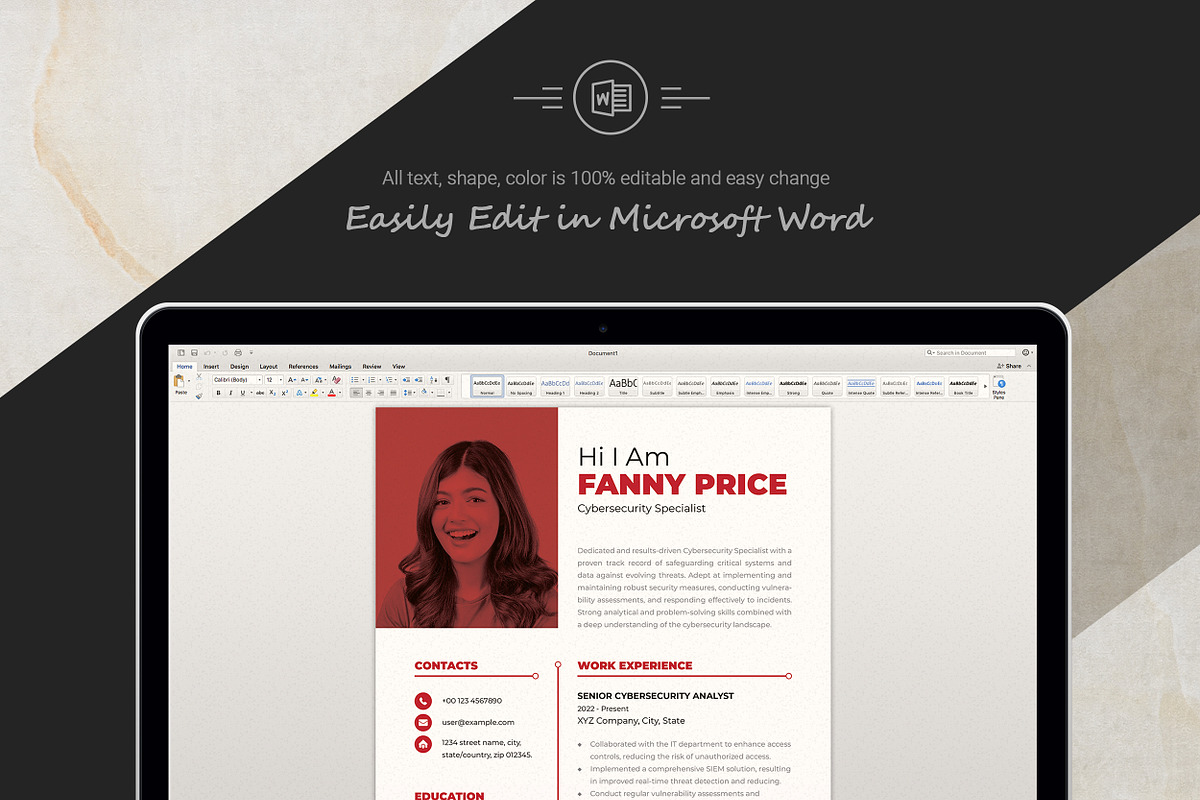Image resolution: width=1200 pixels, height=800 pixels.
Task: Collapse the ribbon using the chevron
Action: pos(1029,366)
